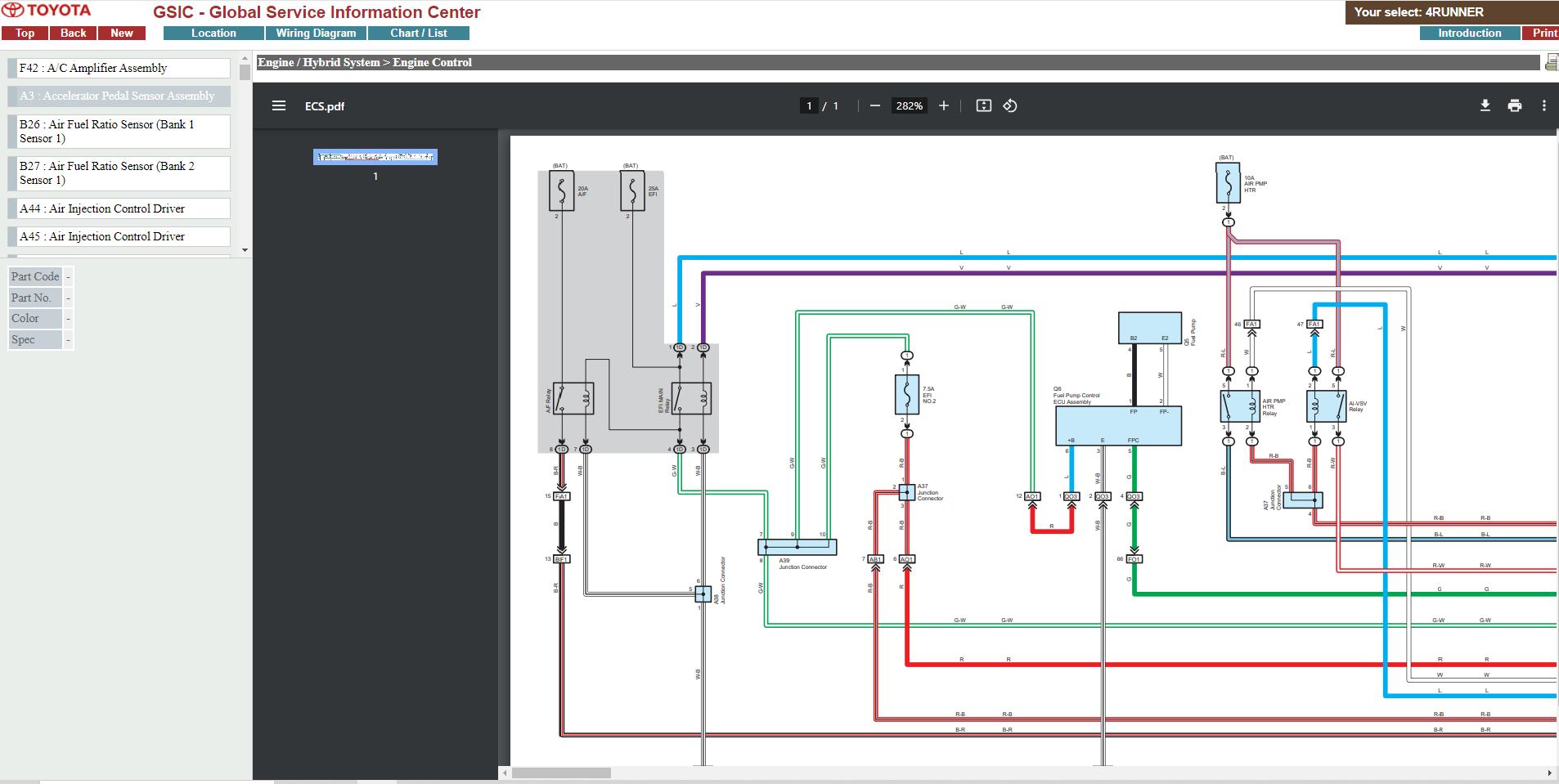Zoom out with the minus icon
1559x784 pixels.
tap(875, 105)
